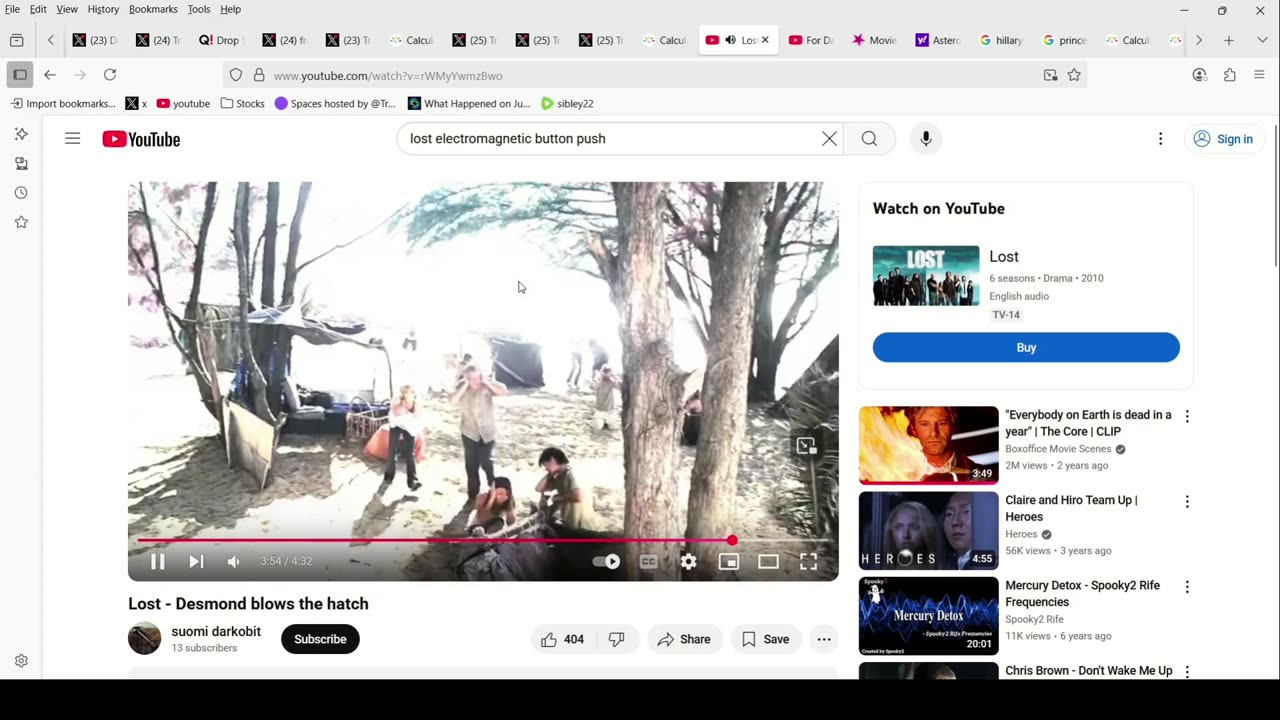Open the sibley22 bookmark
Screen dimensions: 1280x720
pos(567,103)
